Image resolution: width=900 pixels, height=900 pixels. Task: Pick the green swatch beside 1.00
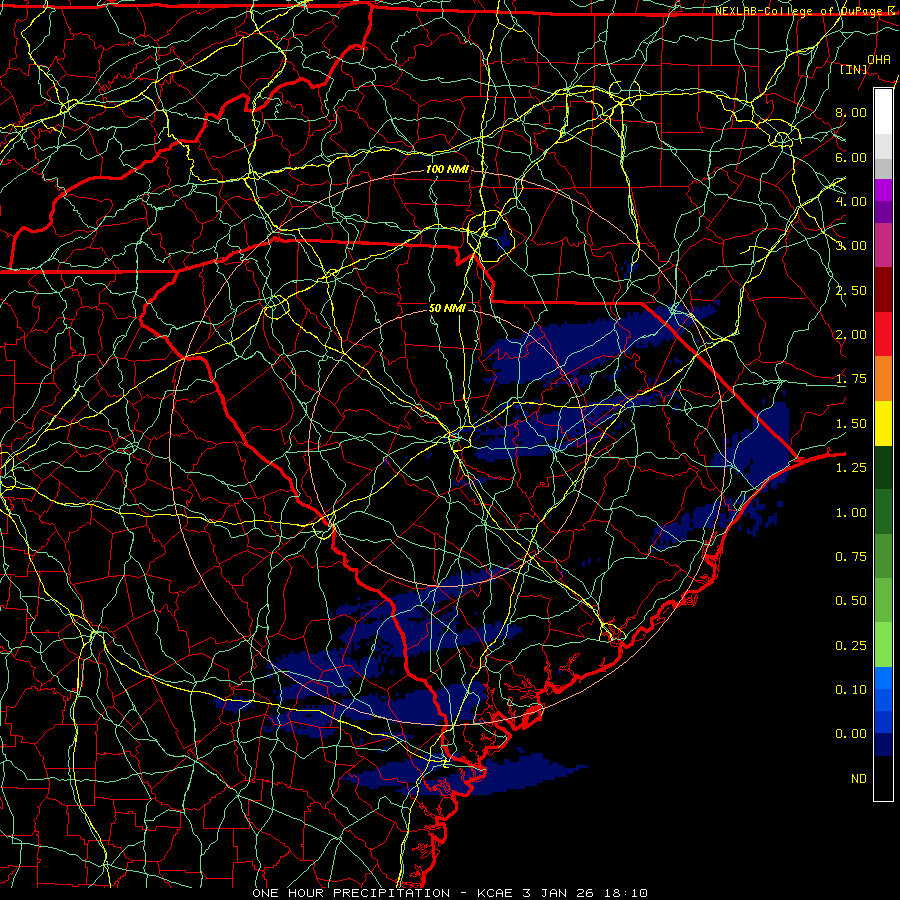(x=883, y=512)
